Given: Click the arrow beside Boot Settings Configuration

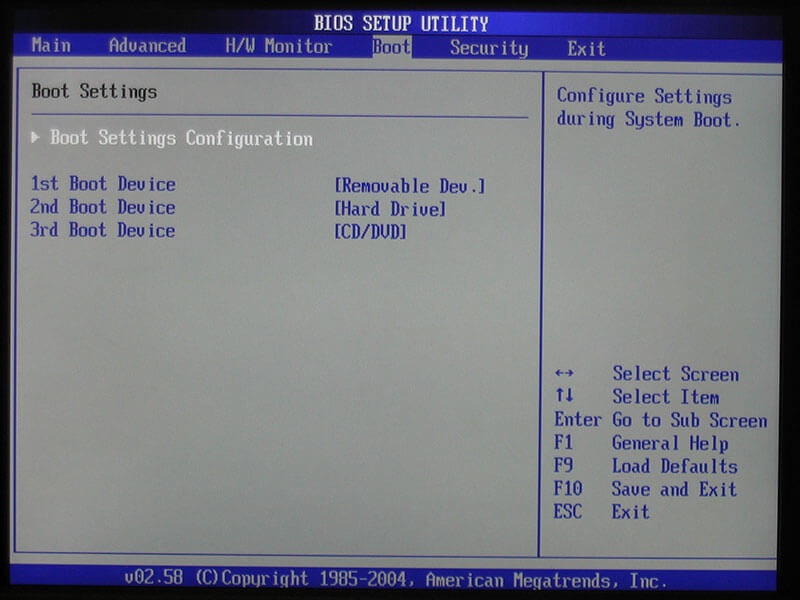Looking at the screenshot, I should click(35, 138).
